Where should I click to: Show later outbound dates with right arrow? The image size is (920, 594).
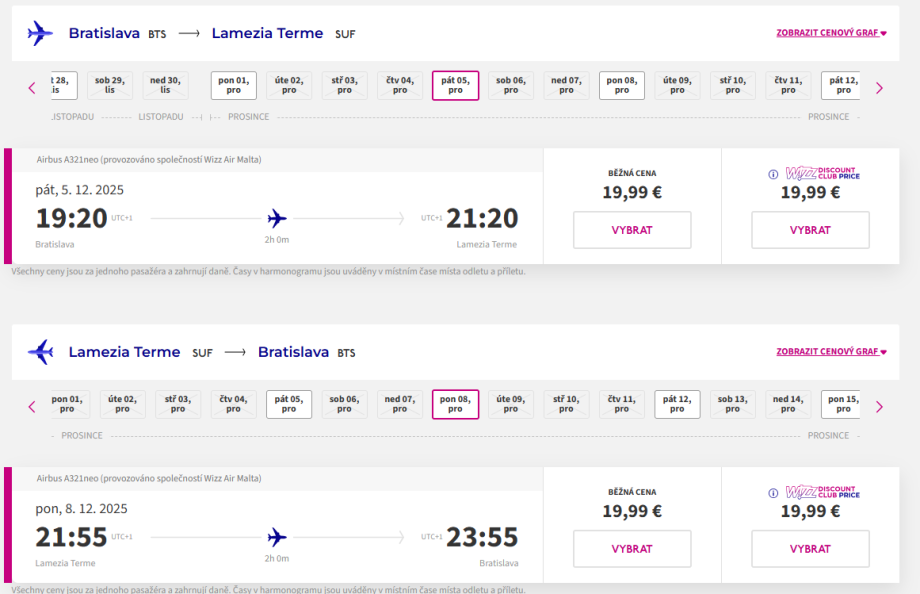coord(879,88)
